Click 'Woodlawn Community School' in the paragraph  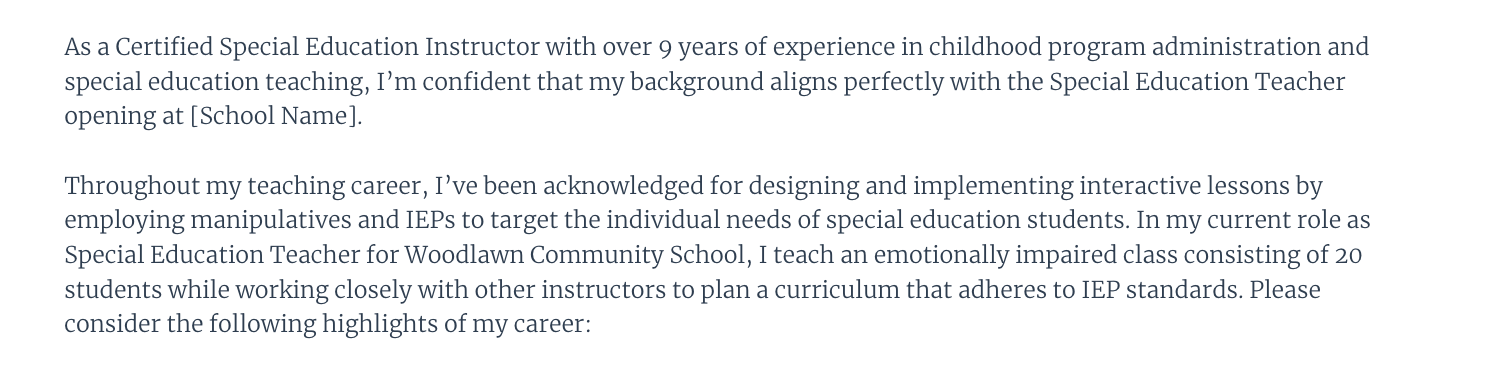(x=551, y=256)
